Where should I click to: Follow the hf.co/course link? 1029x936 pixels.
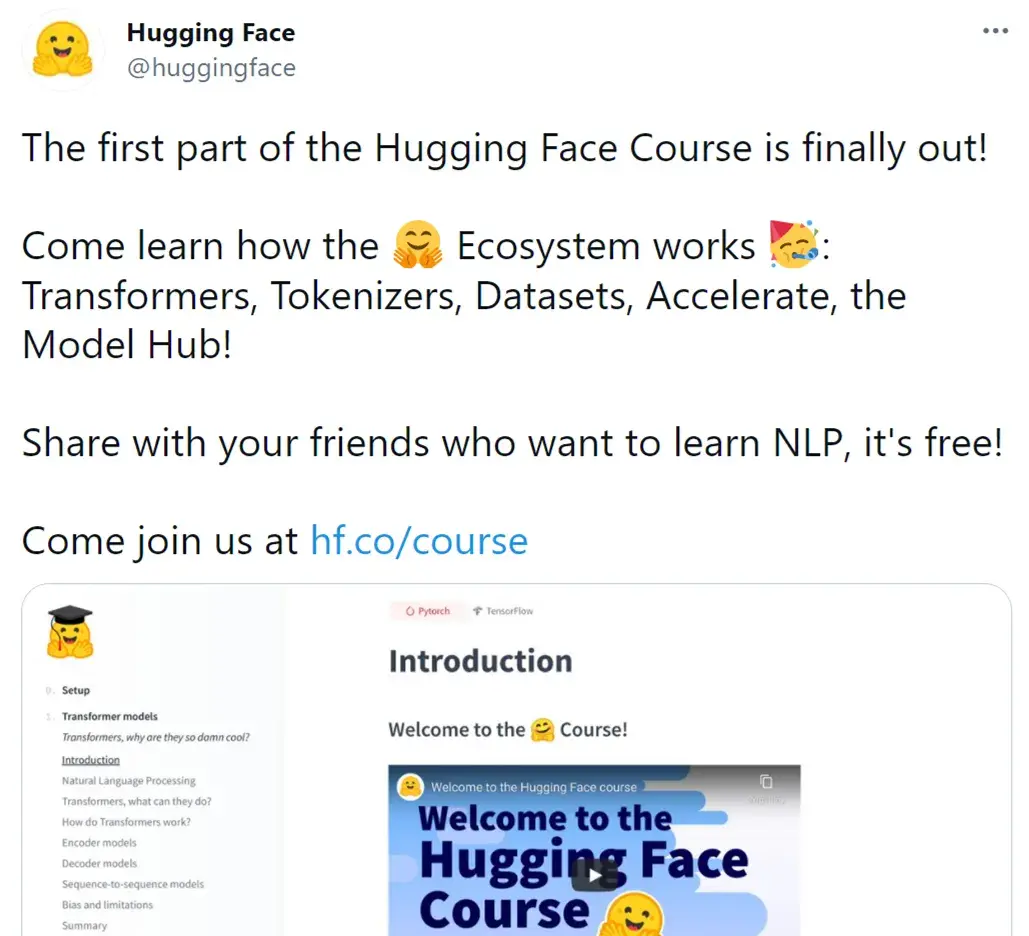418,540
